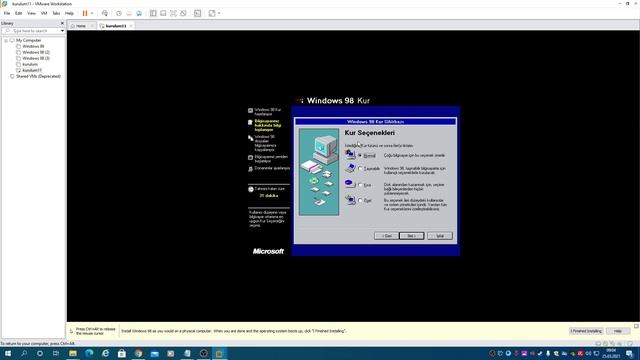Close the Library panel
The image size is (640, 360).
(x=62, y=23)
